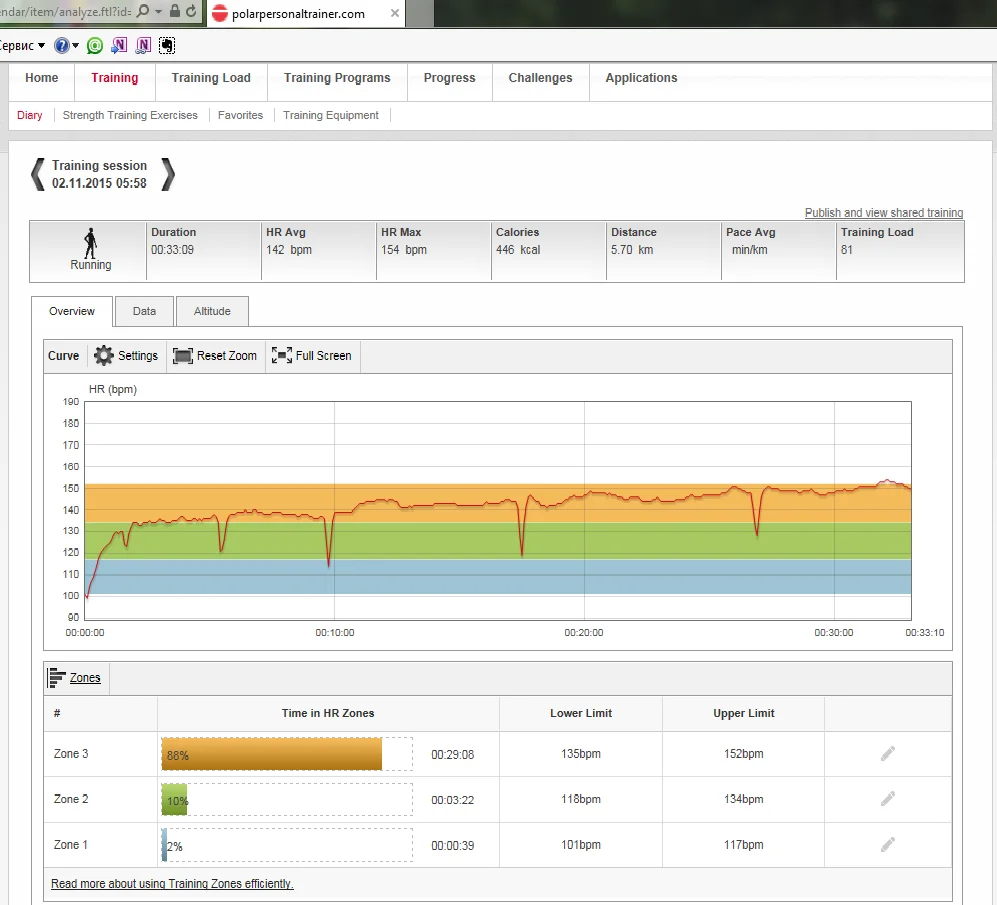Expand the address bar search dropdown
This screenshot has width=997, height=905.
tap(158, 11)
